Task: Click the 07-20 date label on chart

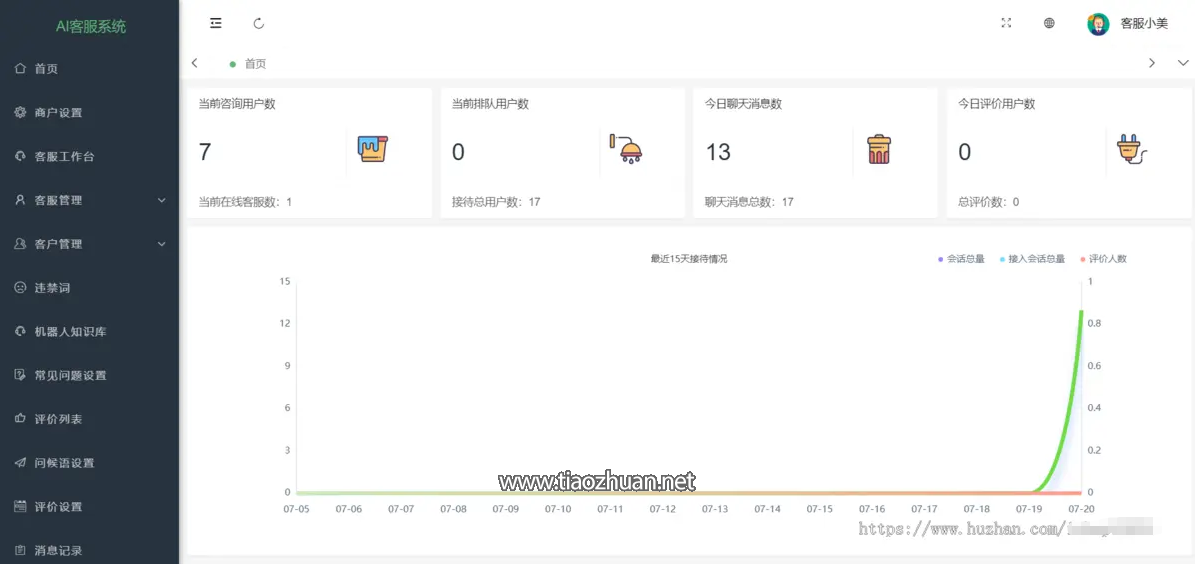Action: tap(1081, 508)
